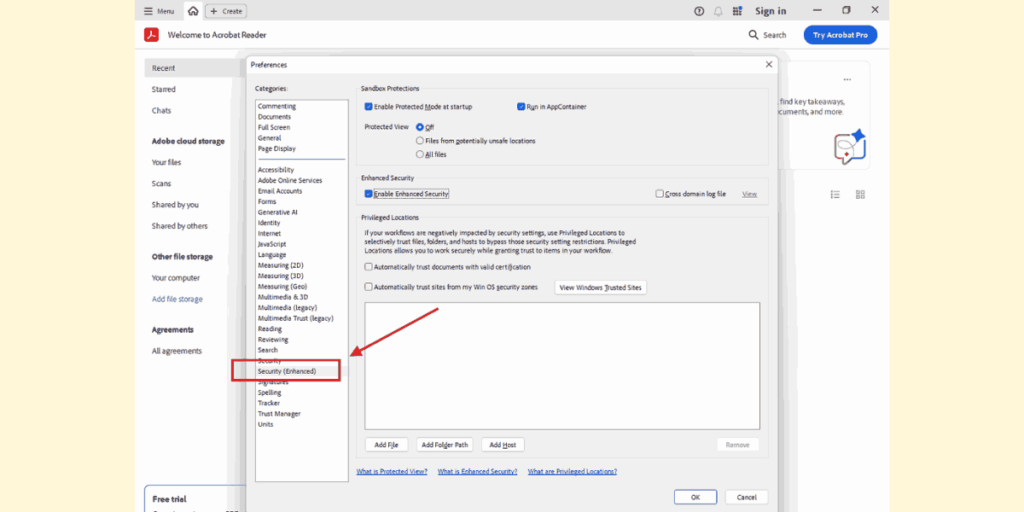Select Measuring (Geo) category
Viewport: 1024px width, 512px height.
[282, 286]
